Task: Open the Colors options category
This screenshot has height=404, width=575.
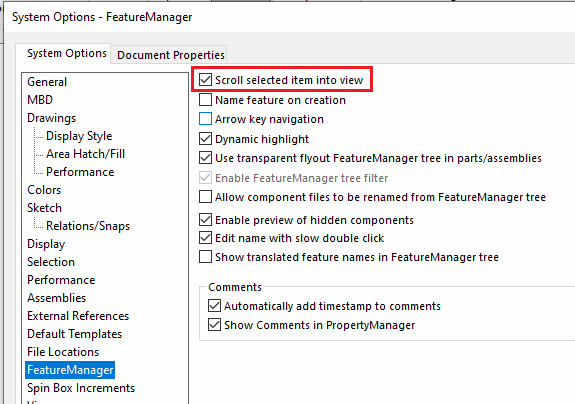Action: pos(44,190)
